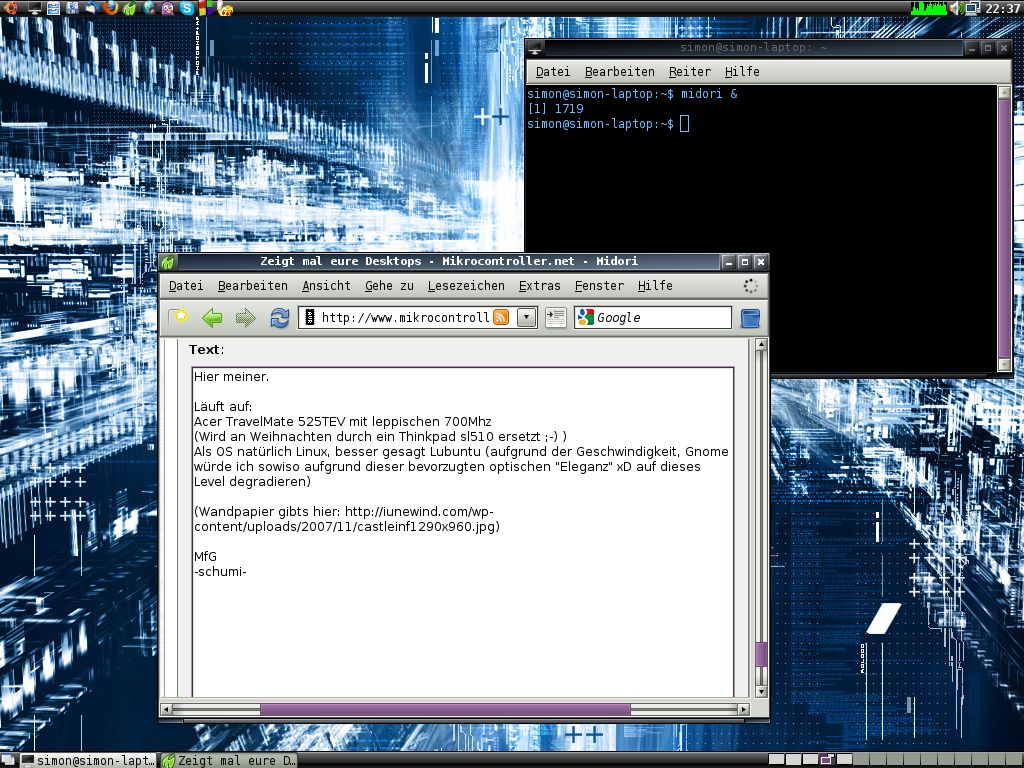Switch to the first workspace in pager
This screenshot has height=768, width=1024.
(x=776, y=760)
